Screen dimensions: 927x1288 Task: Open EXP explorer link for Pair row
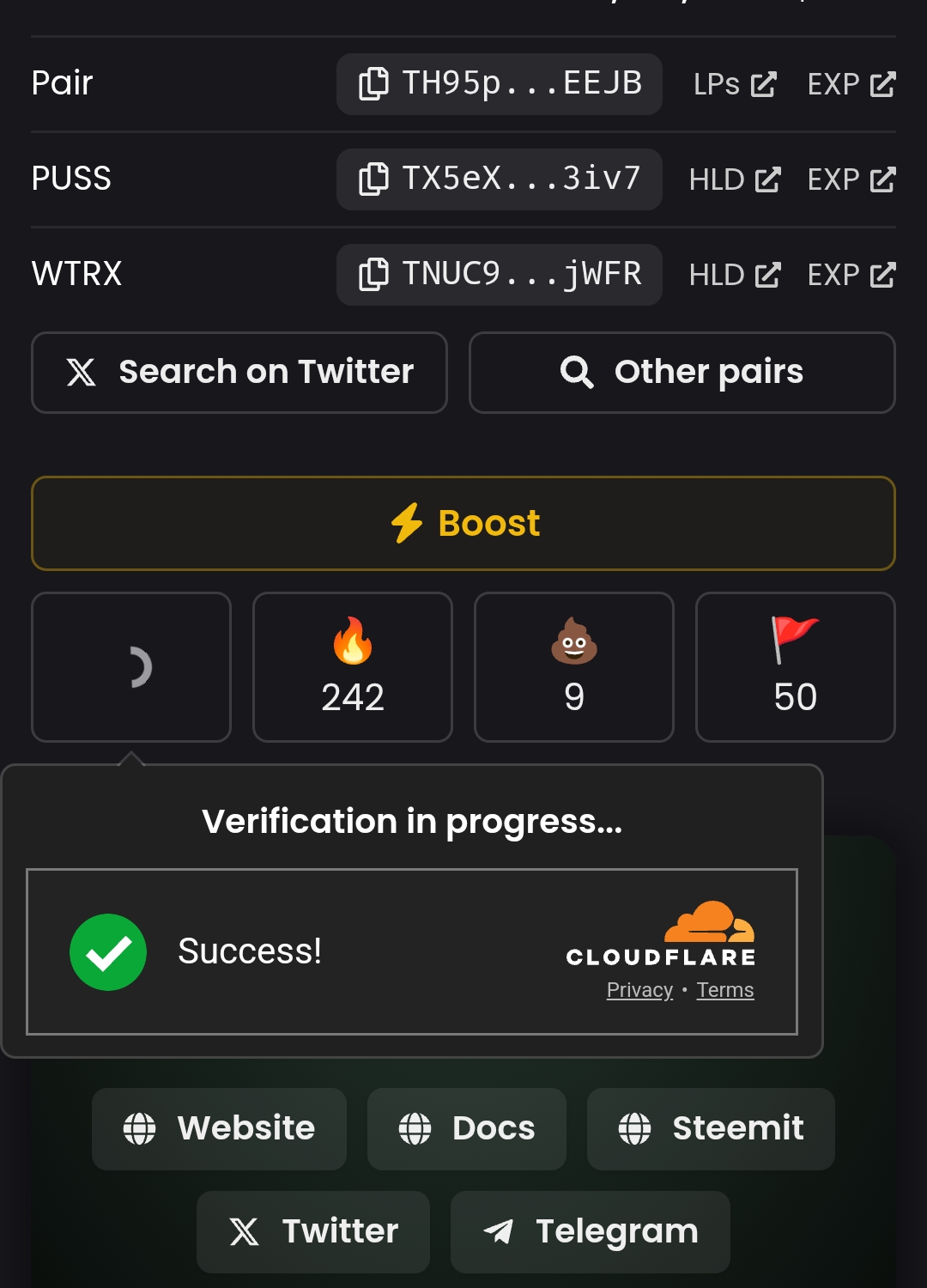point(851,84)
